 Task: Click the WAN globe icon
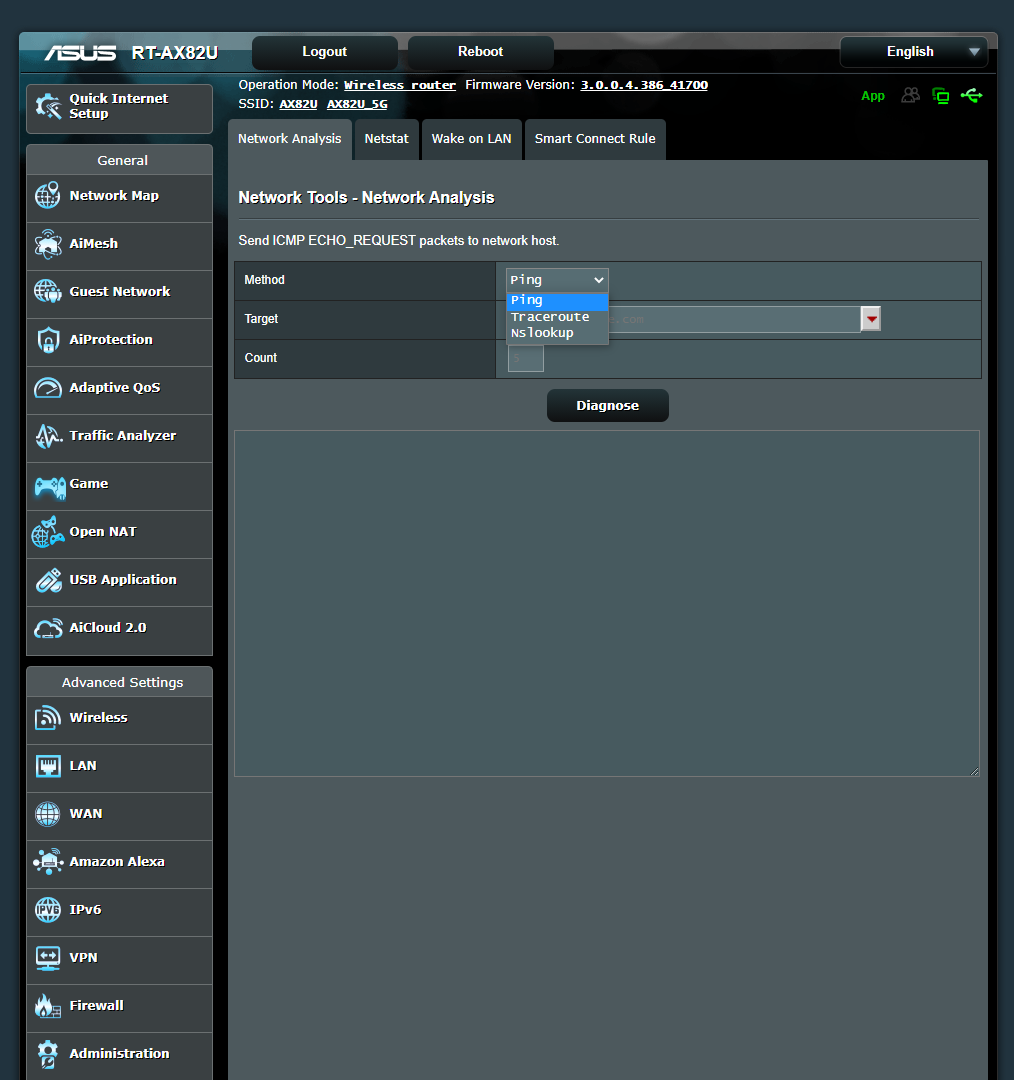pyautogui.click(x=48, y=814)
